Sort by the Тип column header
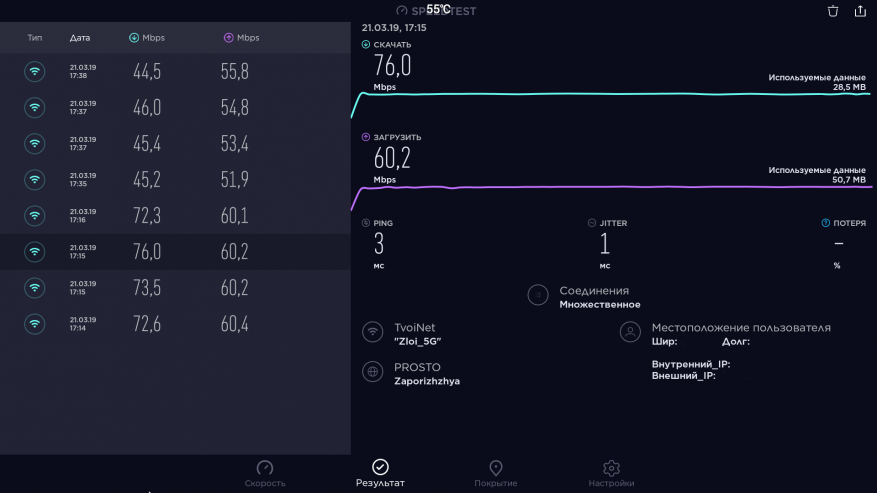 35,37
